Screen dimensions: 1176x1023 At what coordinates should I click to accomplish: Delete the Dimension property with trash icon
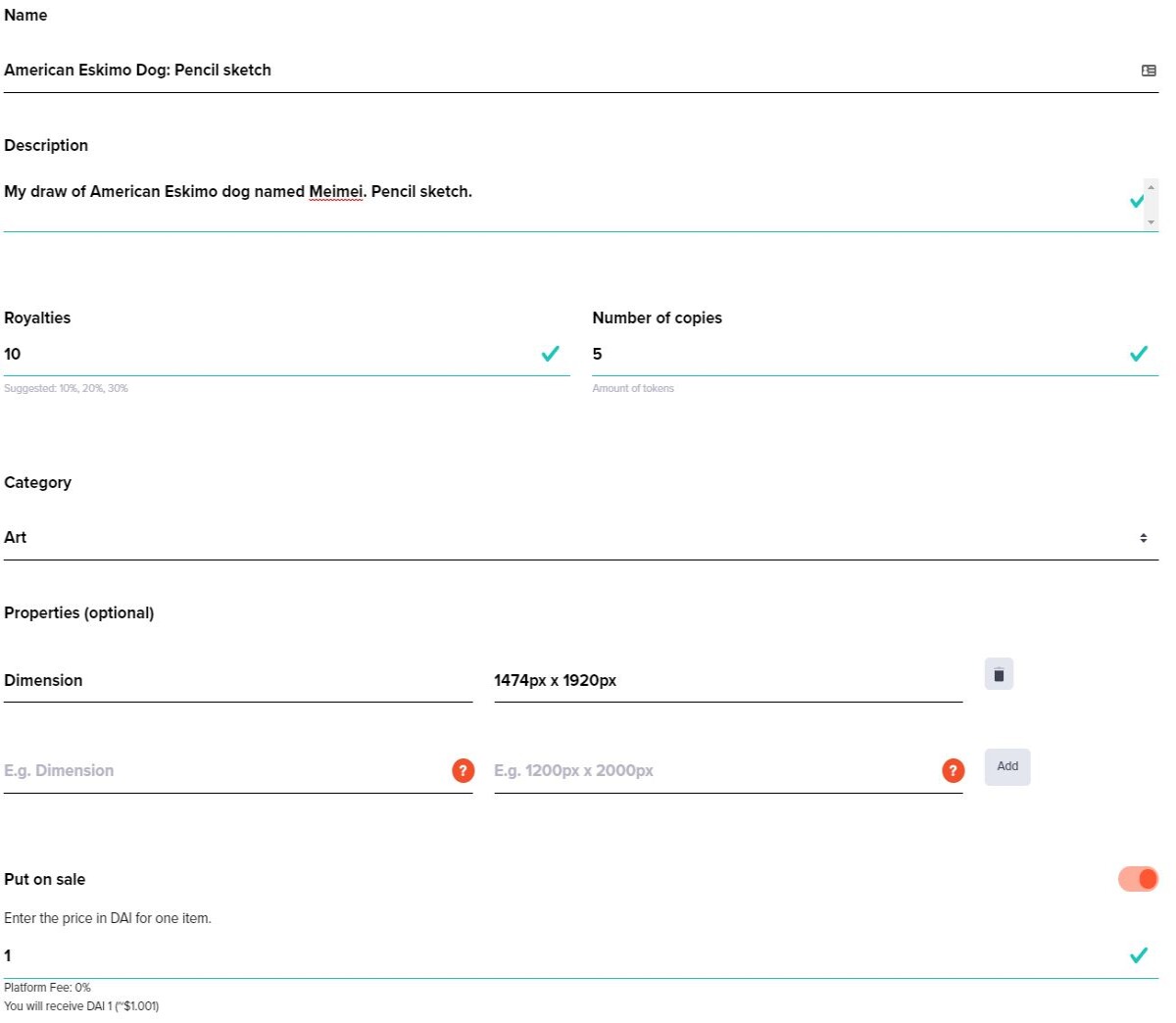point(999,674)
